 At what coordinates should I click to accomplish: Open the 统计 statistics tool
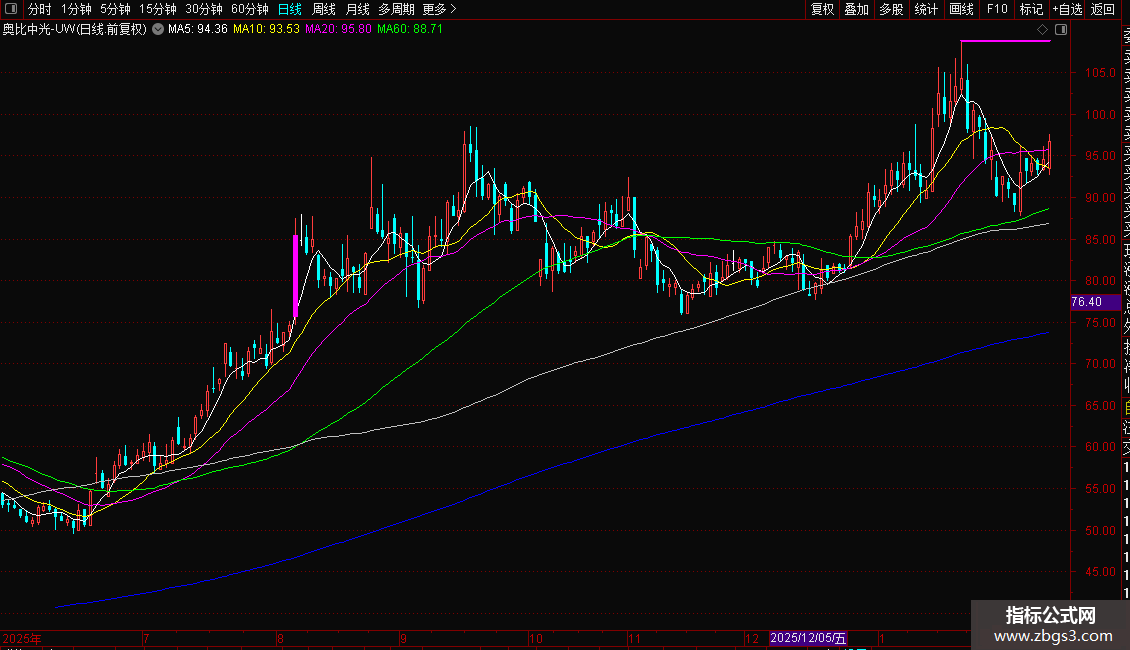(x=926, y=10)
